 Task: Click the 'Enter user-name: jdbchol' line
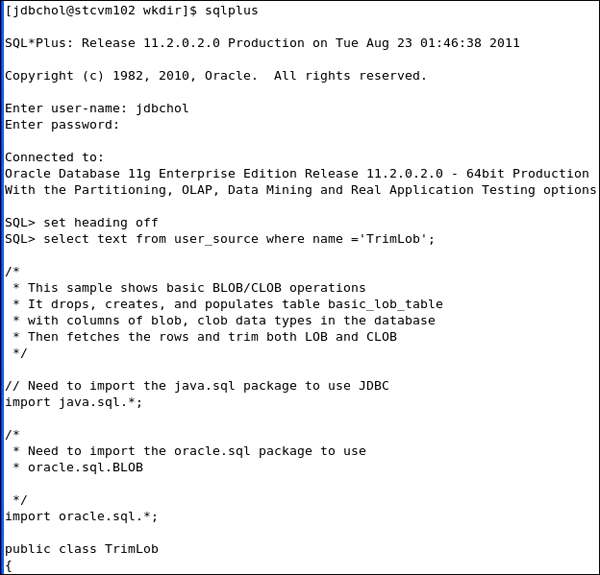click(x=97, y=109)
